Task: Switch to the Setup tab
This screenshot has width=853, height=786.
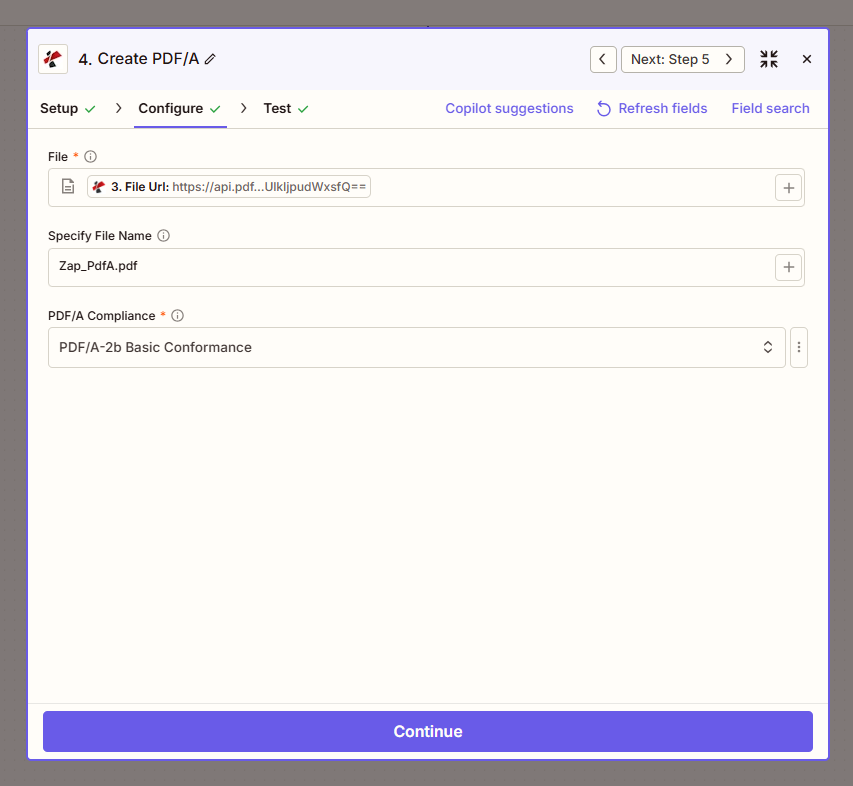Action: (x=58, y=108)
